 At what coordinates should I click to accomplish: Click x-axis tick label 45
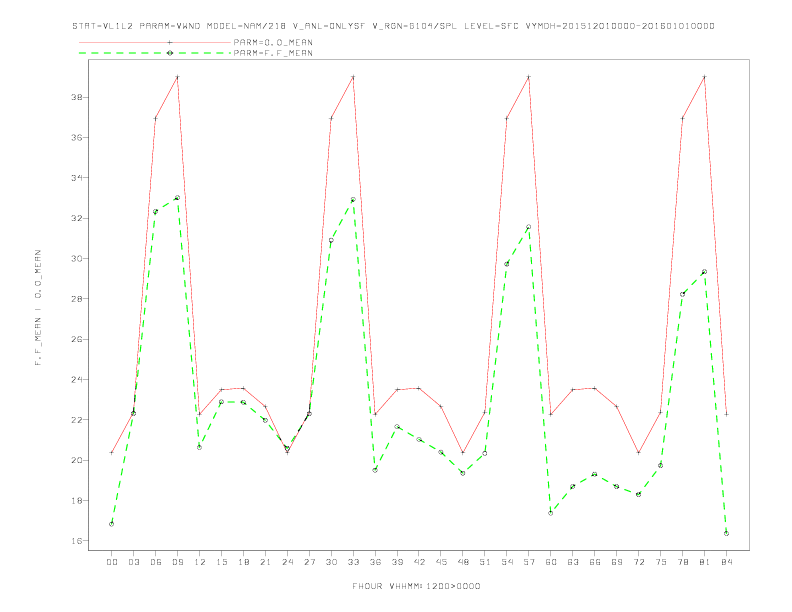click(441, 562)
